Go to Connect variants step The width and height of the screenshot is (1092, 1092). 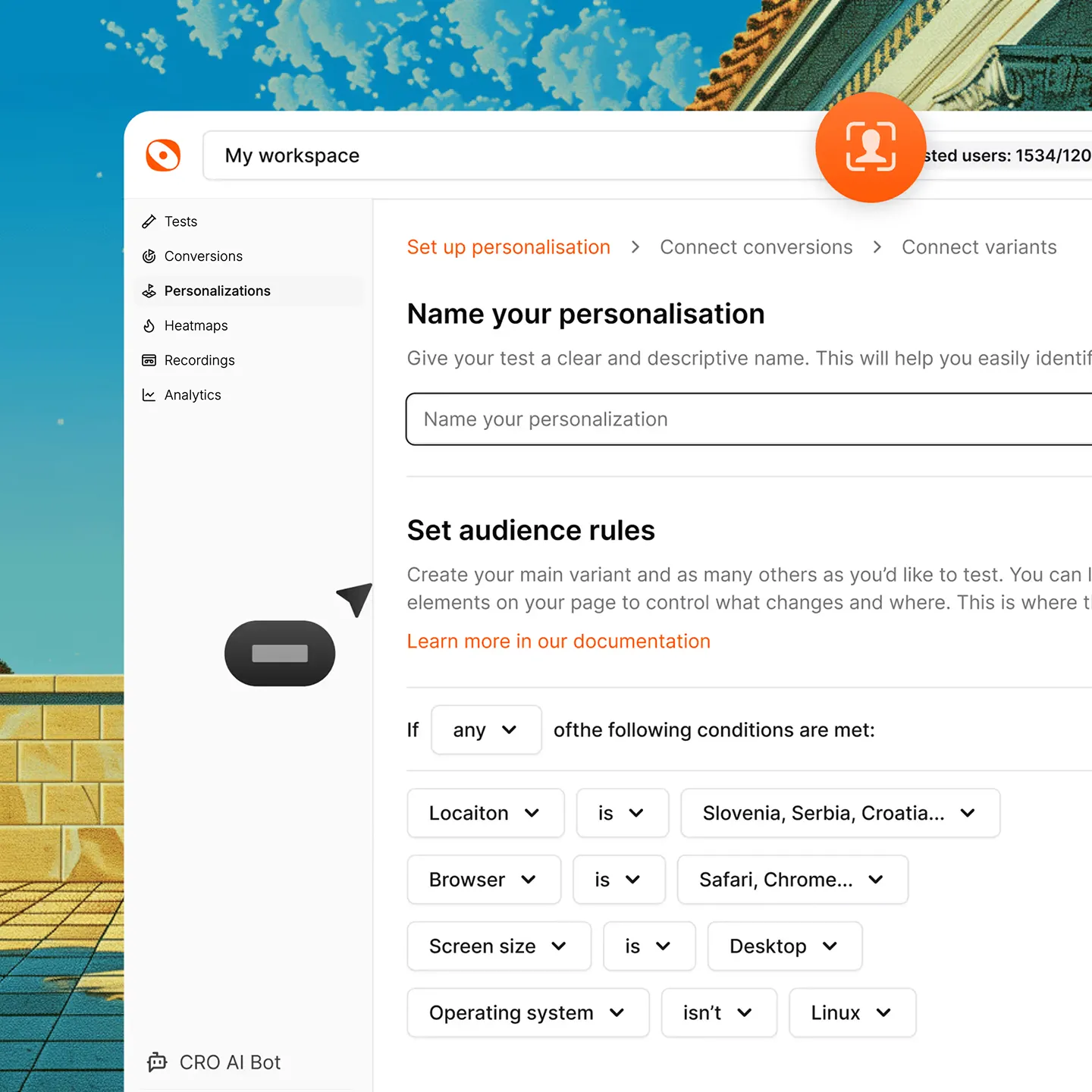tap(979, 247)
